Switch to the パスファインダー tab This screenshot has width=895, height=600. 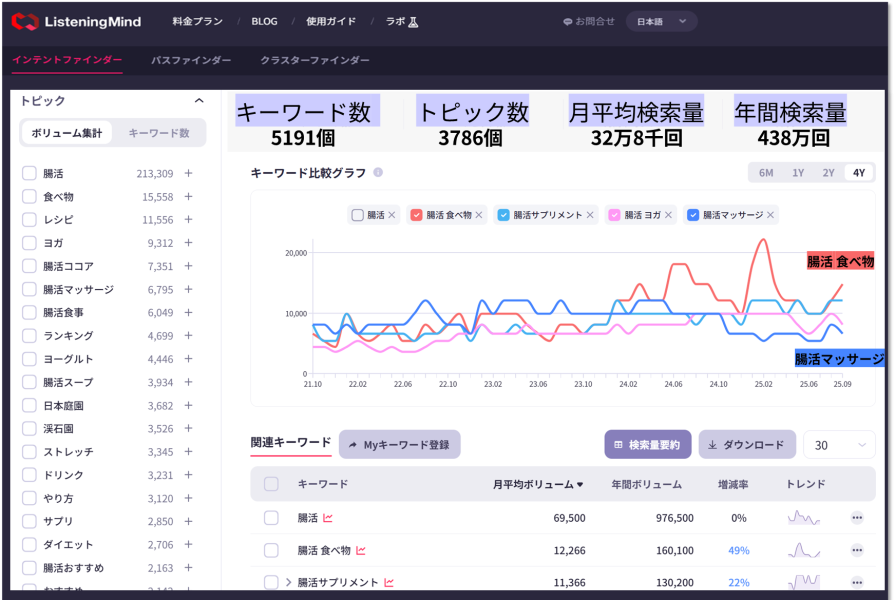click(192, 60)
